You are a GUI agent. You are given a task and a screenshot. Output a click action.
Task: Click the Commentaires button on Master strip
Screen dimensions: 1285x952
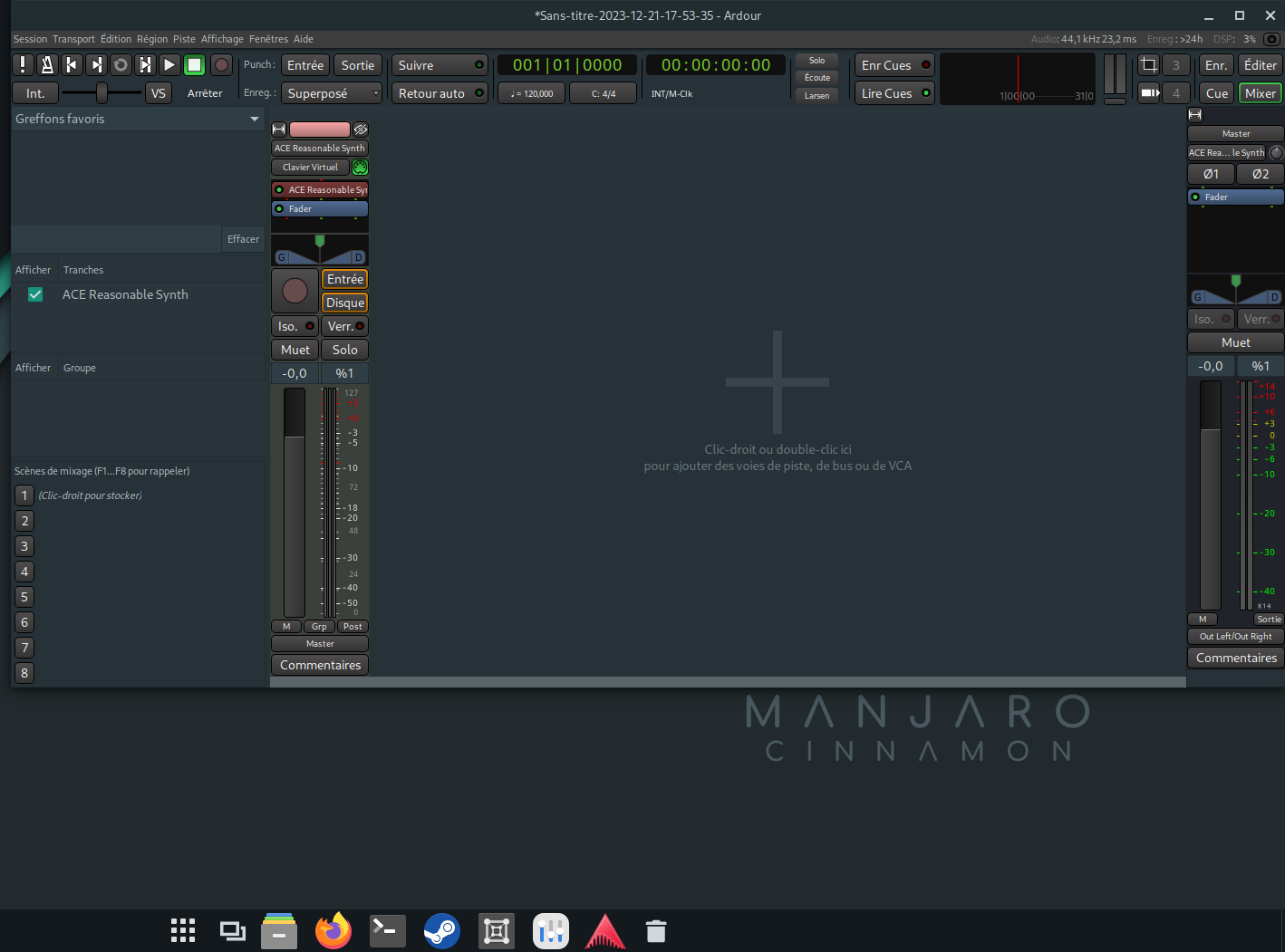(1236, 658)
